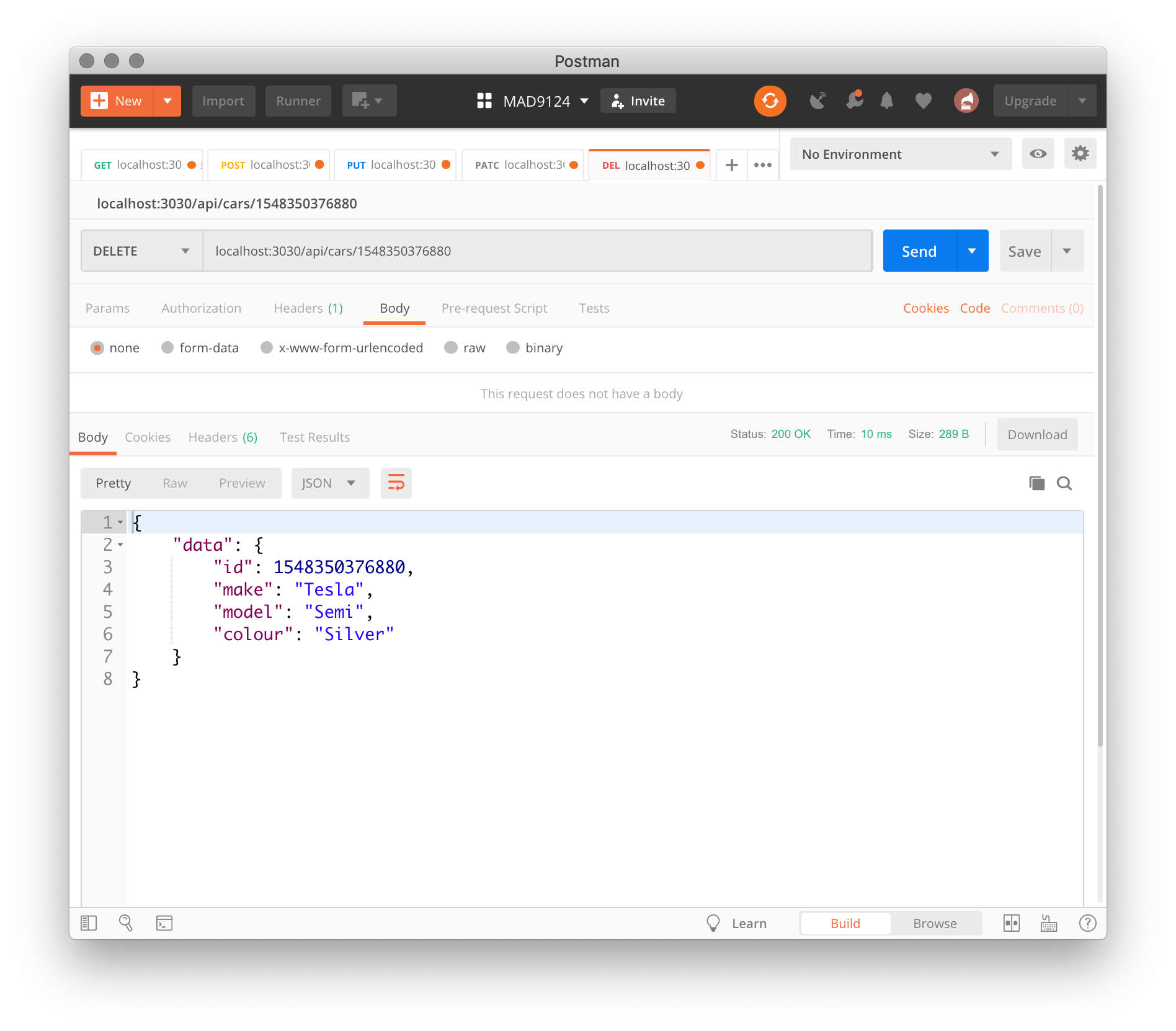Screen dimensions: 1176x1031
Task: Toggle environment quick look eye
Action: click(1038, 153)
